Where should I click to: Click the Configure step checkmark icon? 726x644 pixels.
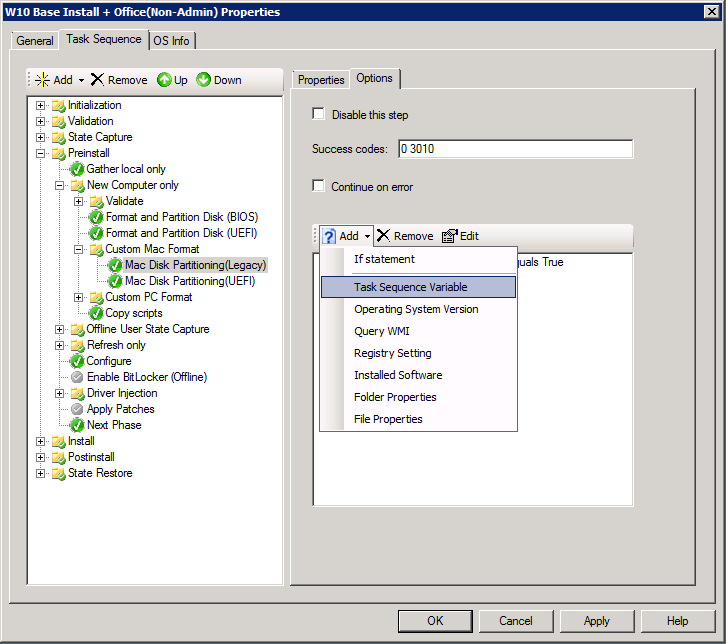pyautogui.click(x=77, y=361)
